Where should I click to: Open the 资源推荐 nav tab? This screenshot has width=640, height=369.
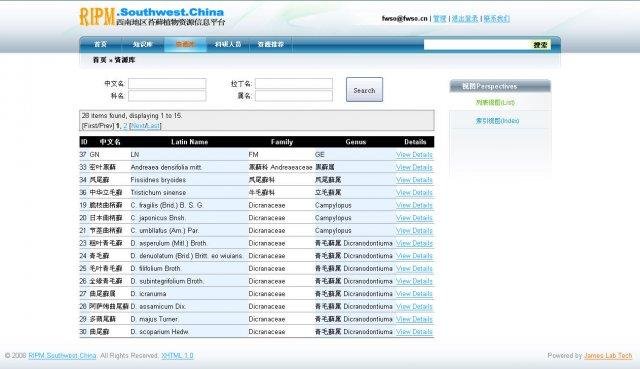coord(271,44)
